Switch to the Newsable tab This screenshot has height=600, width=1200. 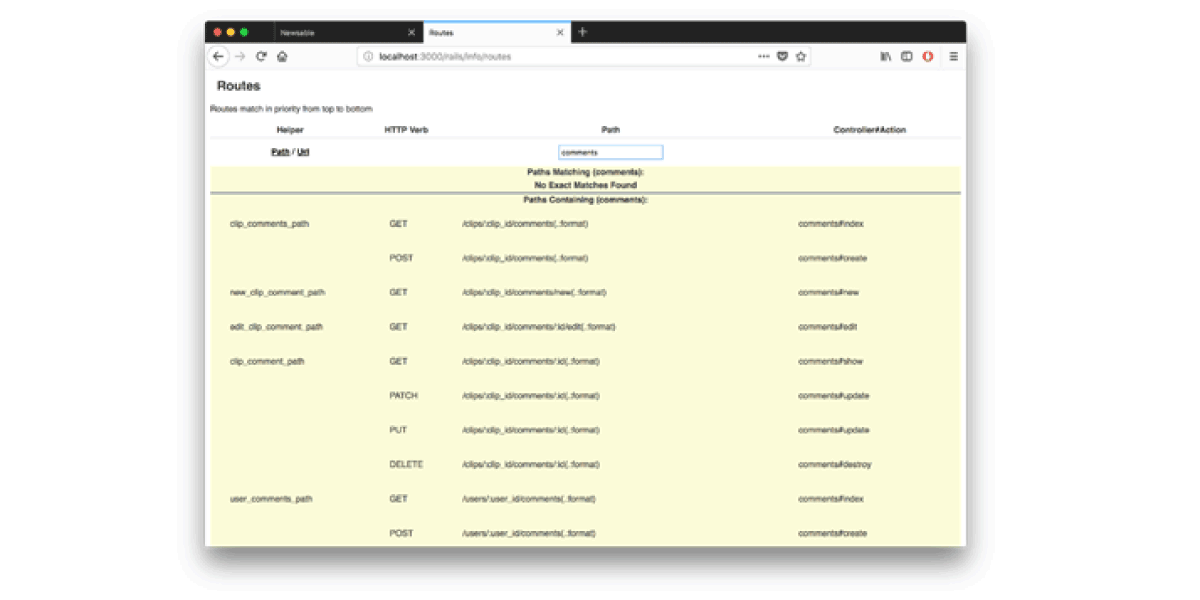coord(348,33)
